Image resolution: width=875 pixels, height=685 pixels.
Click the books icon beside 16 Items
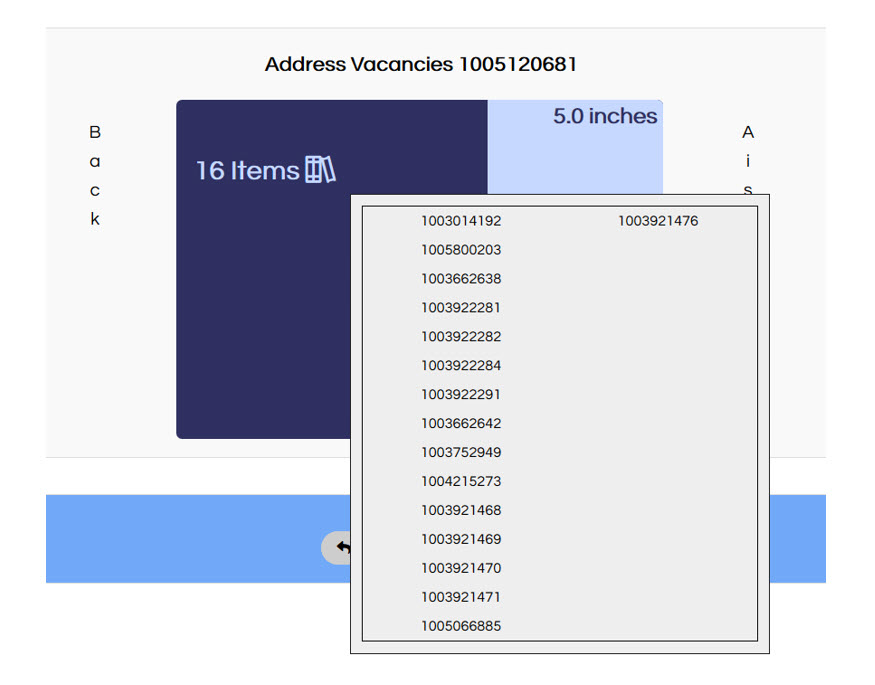(320, 170)
